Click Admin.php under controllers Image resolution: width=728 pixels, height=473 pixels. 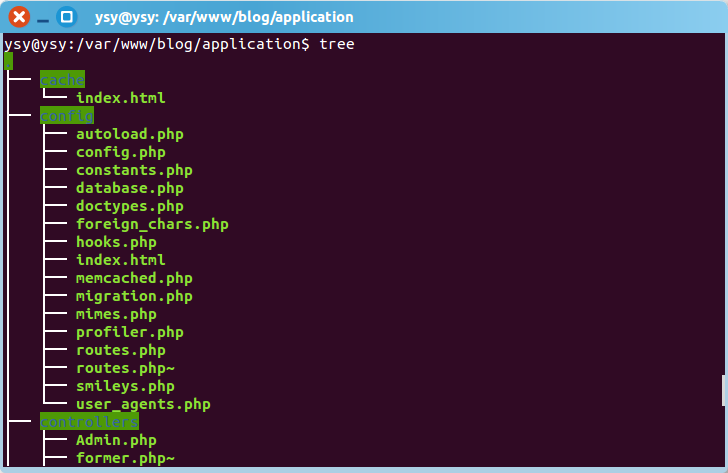(x=116, y=440)
